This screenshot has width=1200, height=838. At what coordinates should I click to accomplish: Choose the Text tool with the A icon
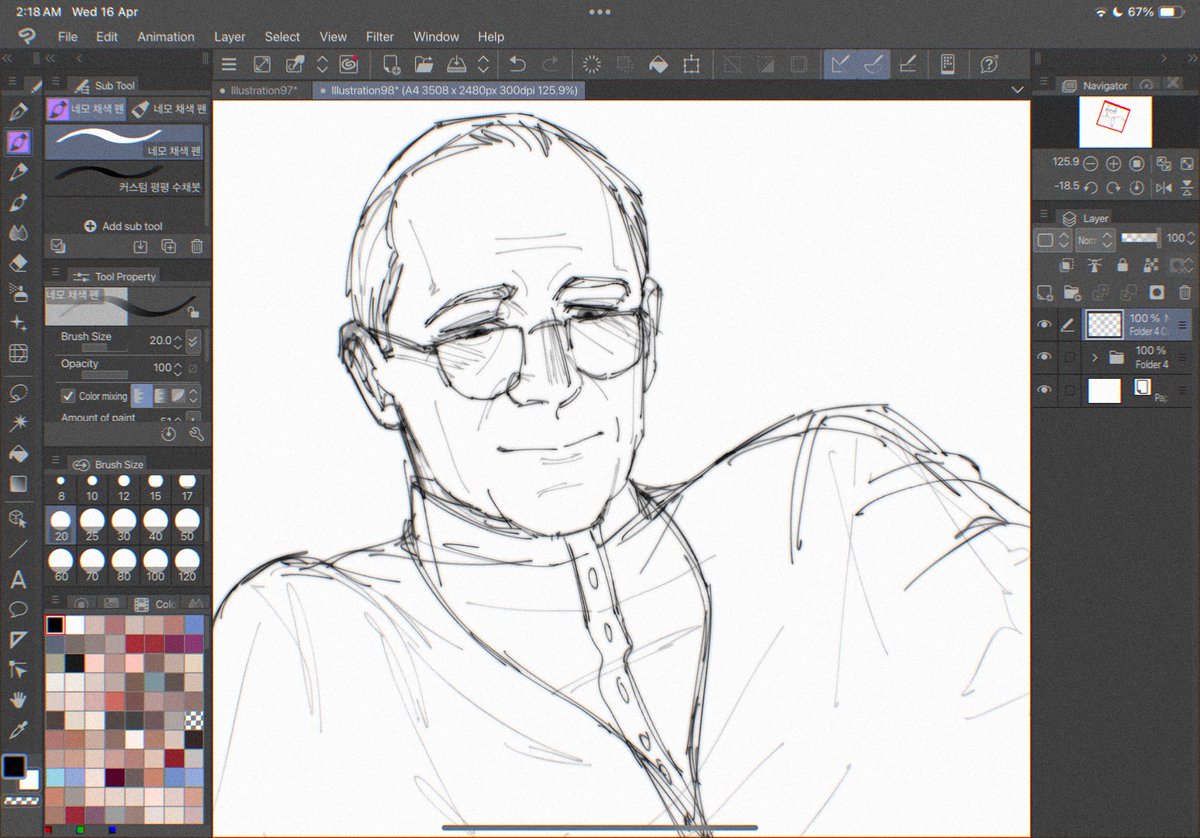(18, 579)
